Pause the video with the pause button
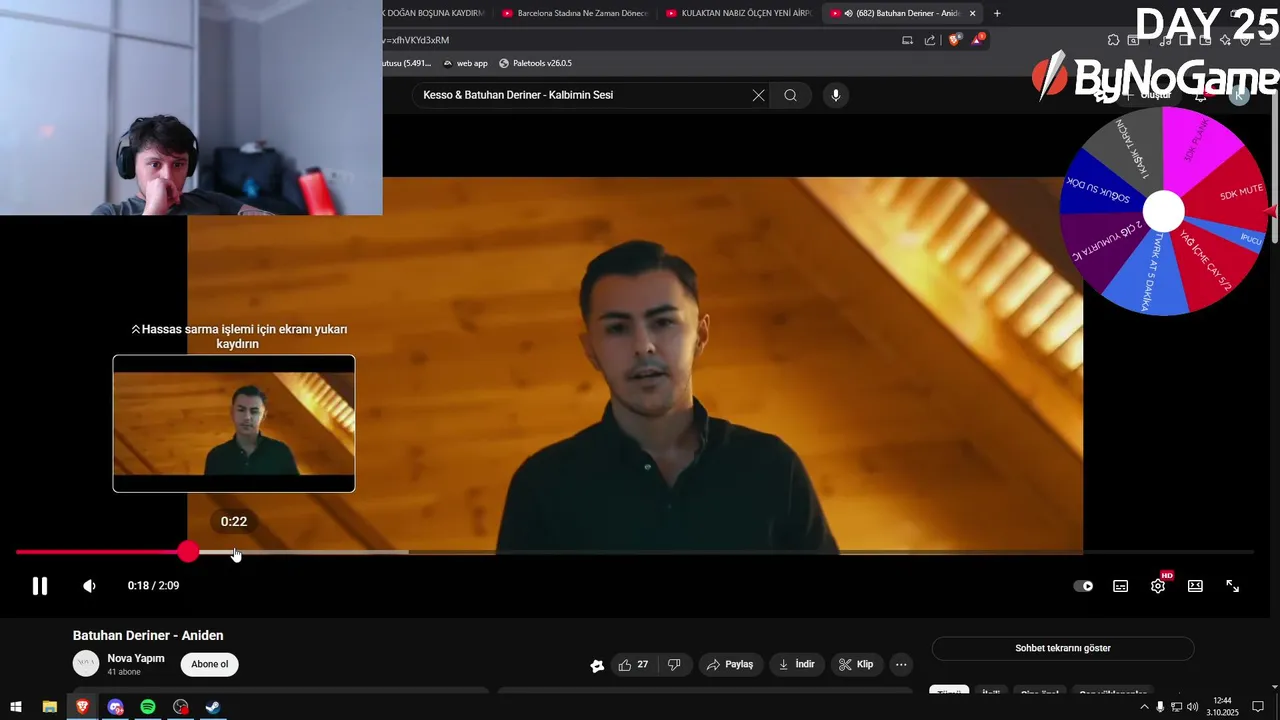This screenshot has height=720, width=1280. [40, 586]
